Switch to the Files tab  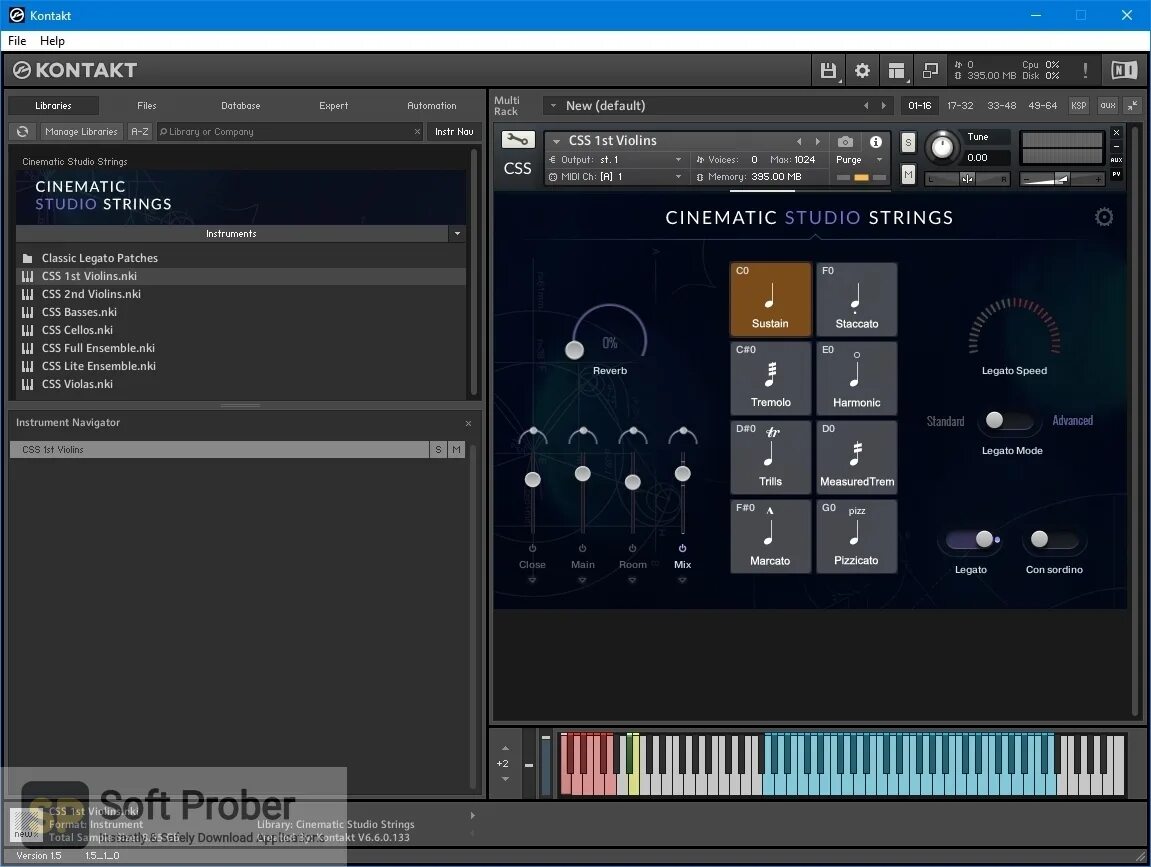(x=147, y=106)
